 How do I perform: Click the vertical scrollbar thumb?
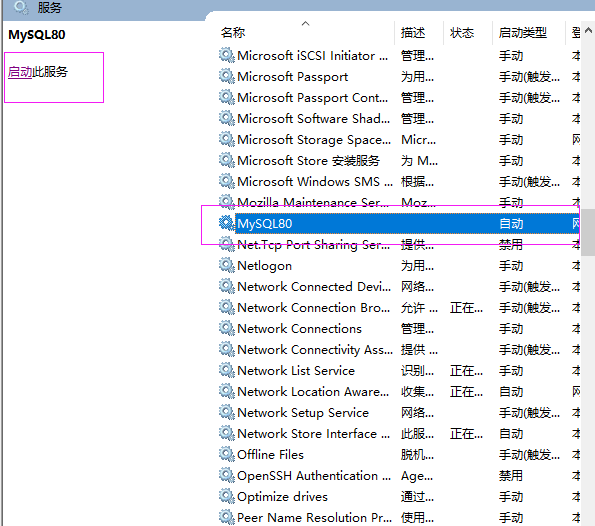[x=588, y=232]
